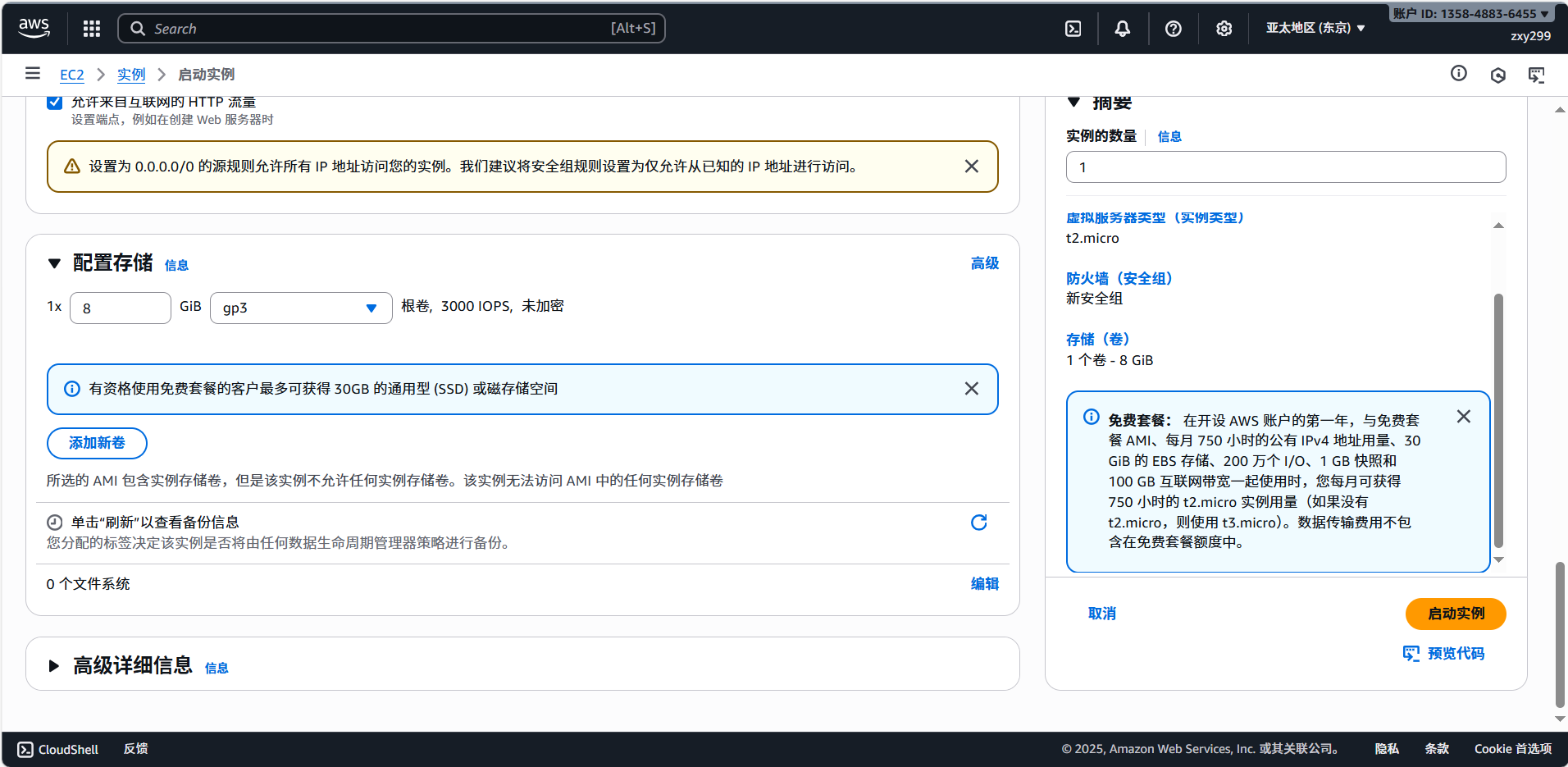Open the account ID dropdown menu
This screenshot has width=1568, height=767.
pos(1470,14)
